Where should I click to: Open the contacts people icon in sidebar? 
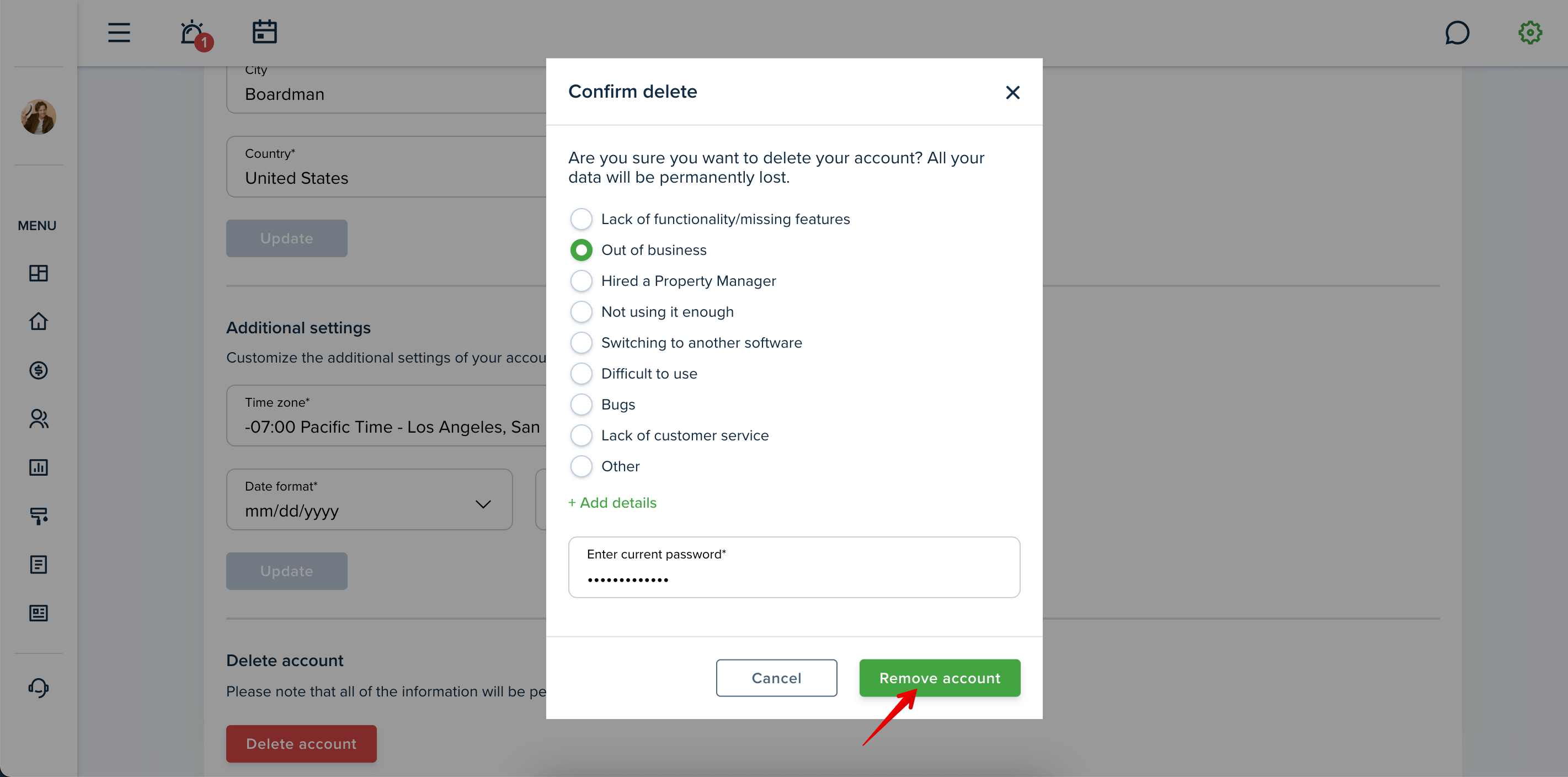pyautogui.click(x=39, y=419)
